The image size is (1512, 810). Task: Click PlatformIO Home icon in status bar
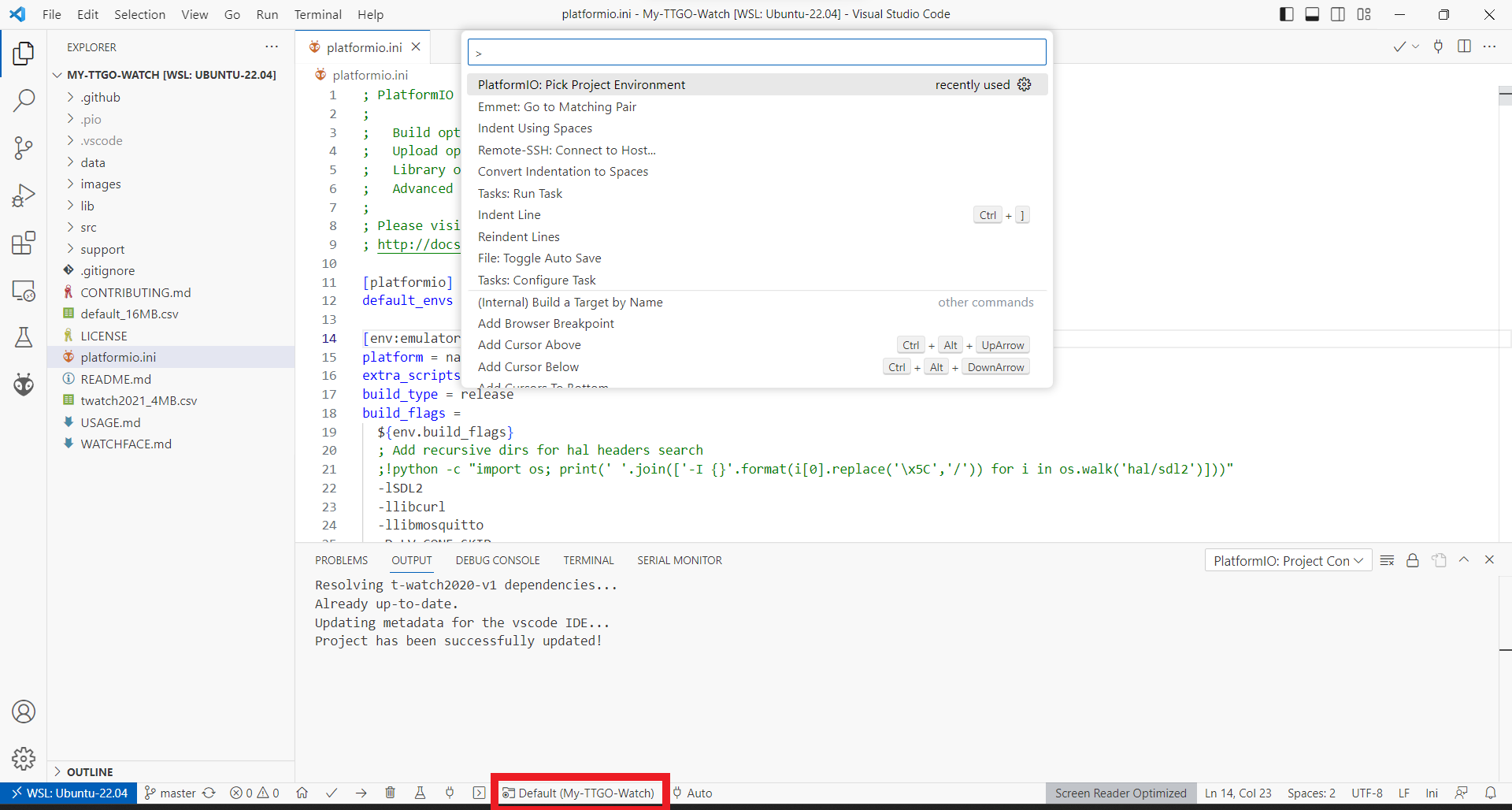302,793
